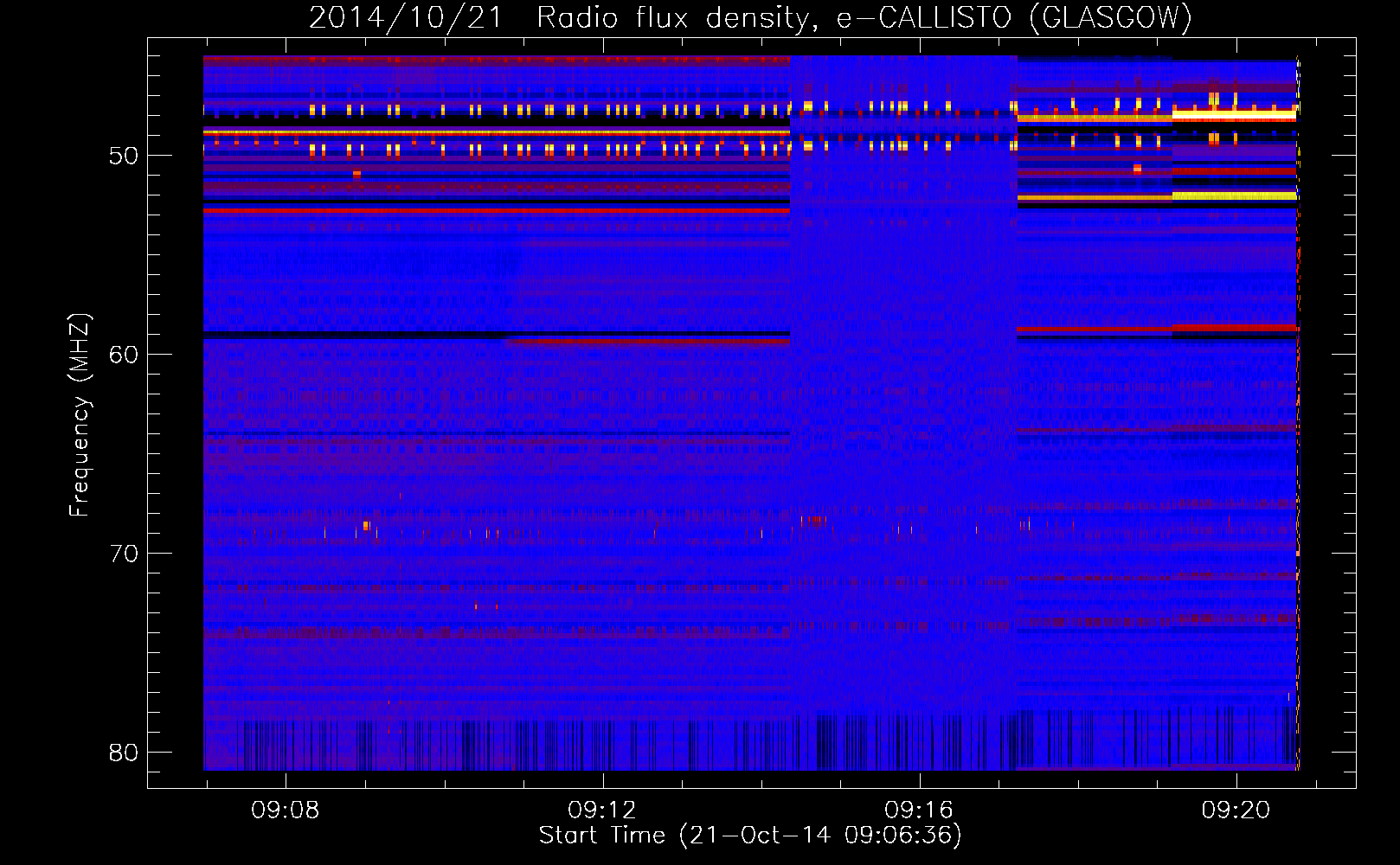Click the 70 MHz frequency tick label
Image resolution: width=1400 pixels, height=865 pixels.
[124, 554]
